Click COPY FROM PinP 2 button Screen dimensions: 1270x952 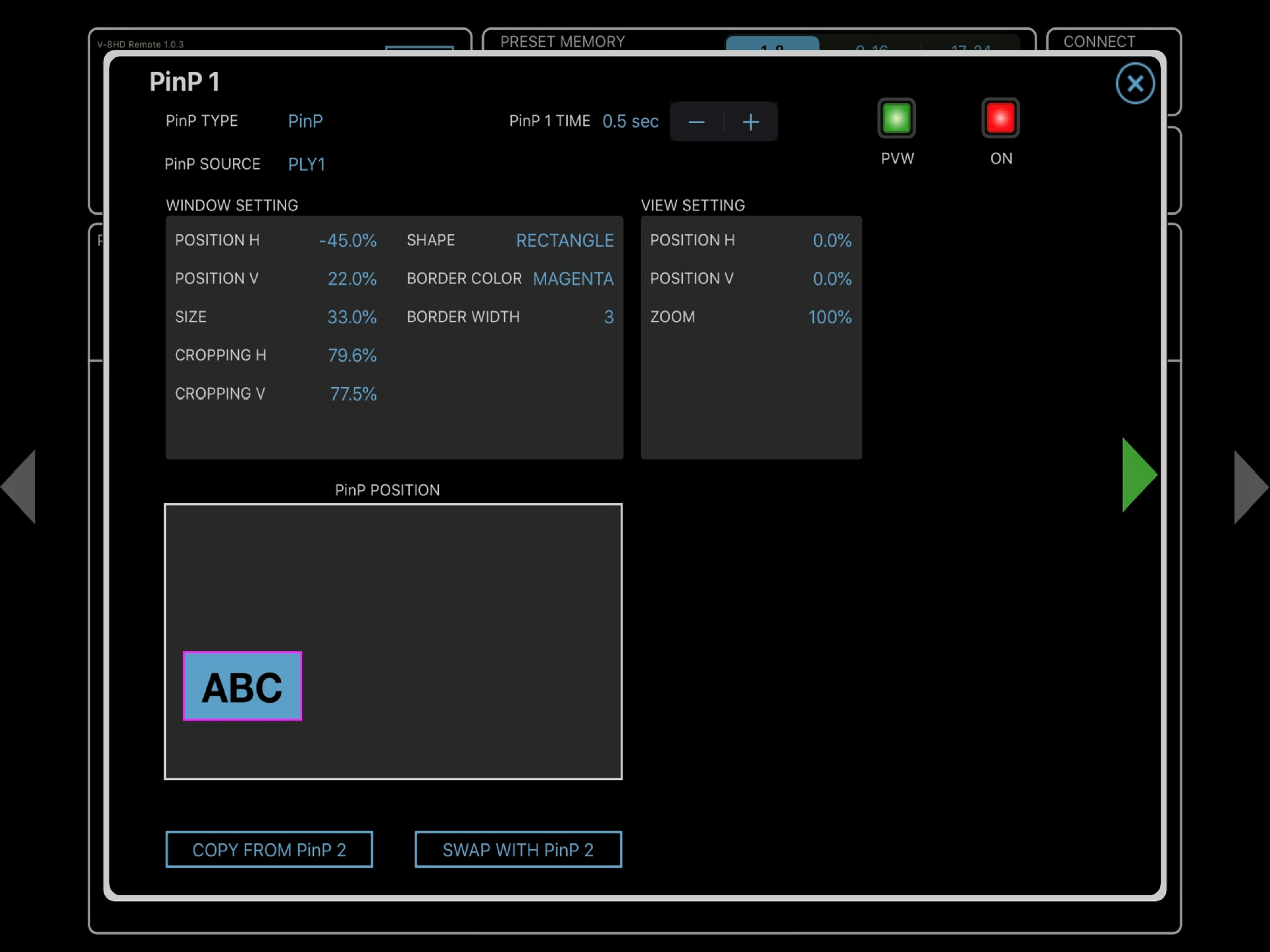pos(269,850)
